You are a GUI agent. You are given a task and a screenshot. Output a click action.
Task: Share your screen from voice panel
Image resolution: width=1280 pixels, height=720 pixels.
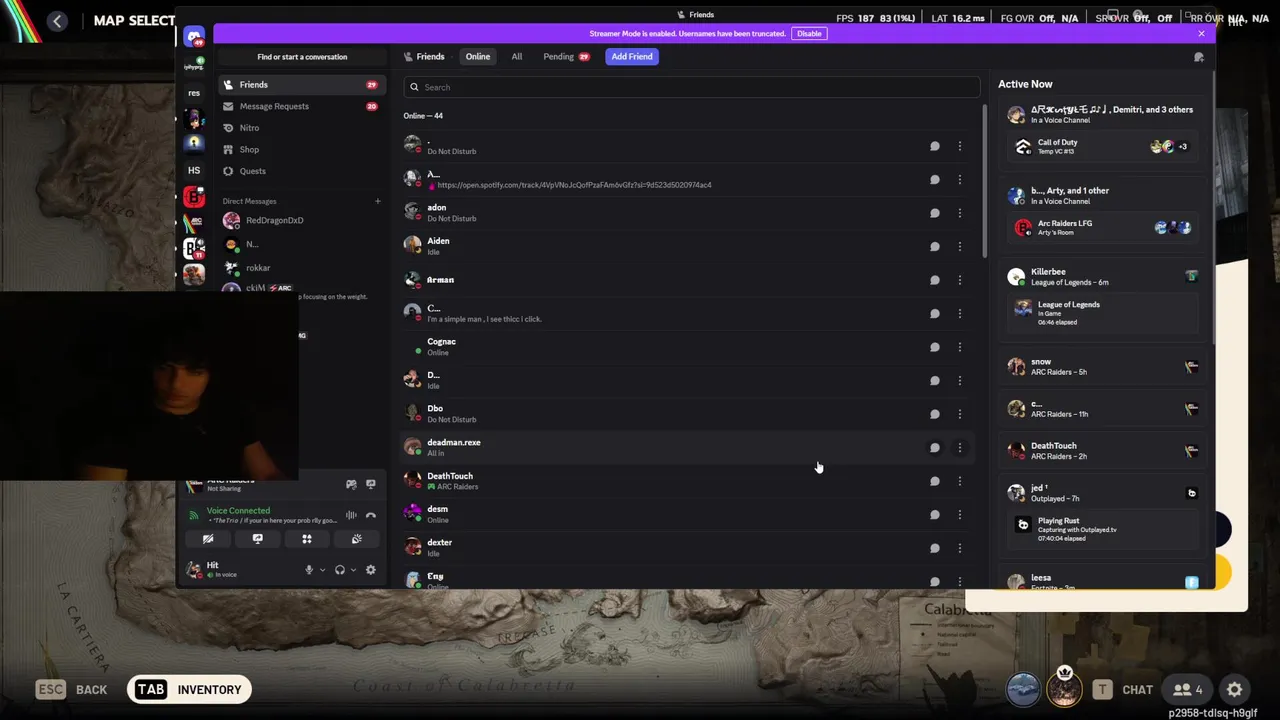(257, 539)
